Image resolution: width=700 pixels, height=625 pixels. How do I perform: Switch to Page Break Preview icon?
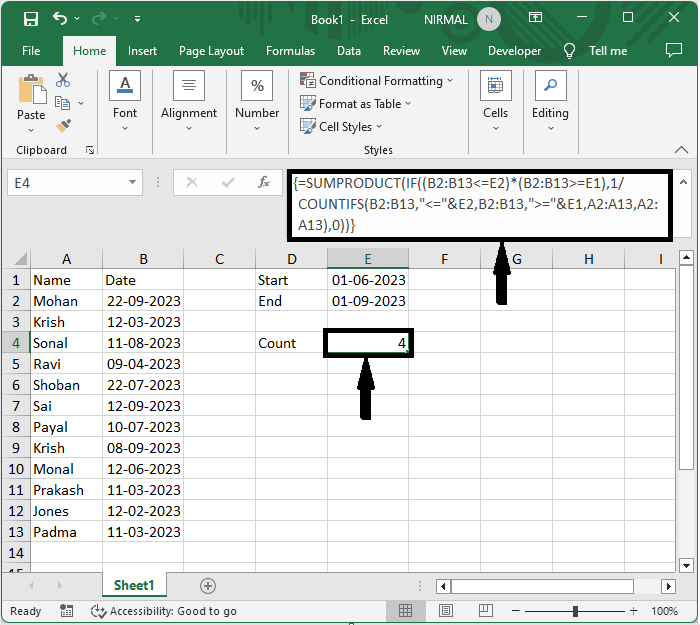485,610
